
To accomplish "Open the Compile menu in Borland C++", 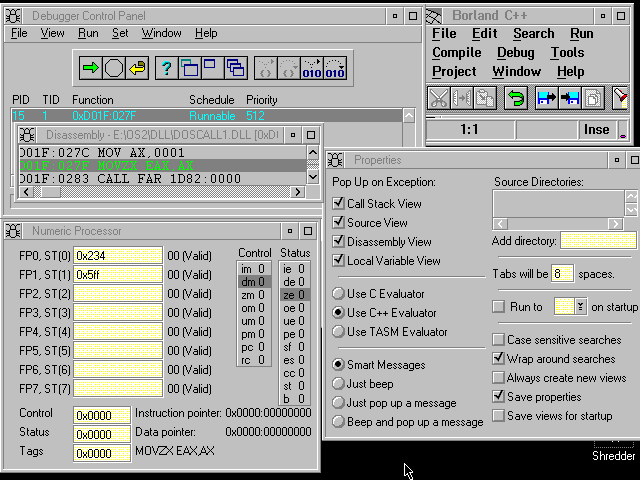I will coord(456,52).
